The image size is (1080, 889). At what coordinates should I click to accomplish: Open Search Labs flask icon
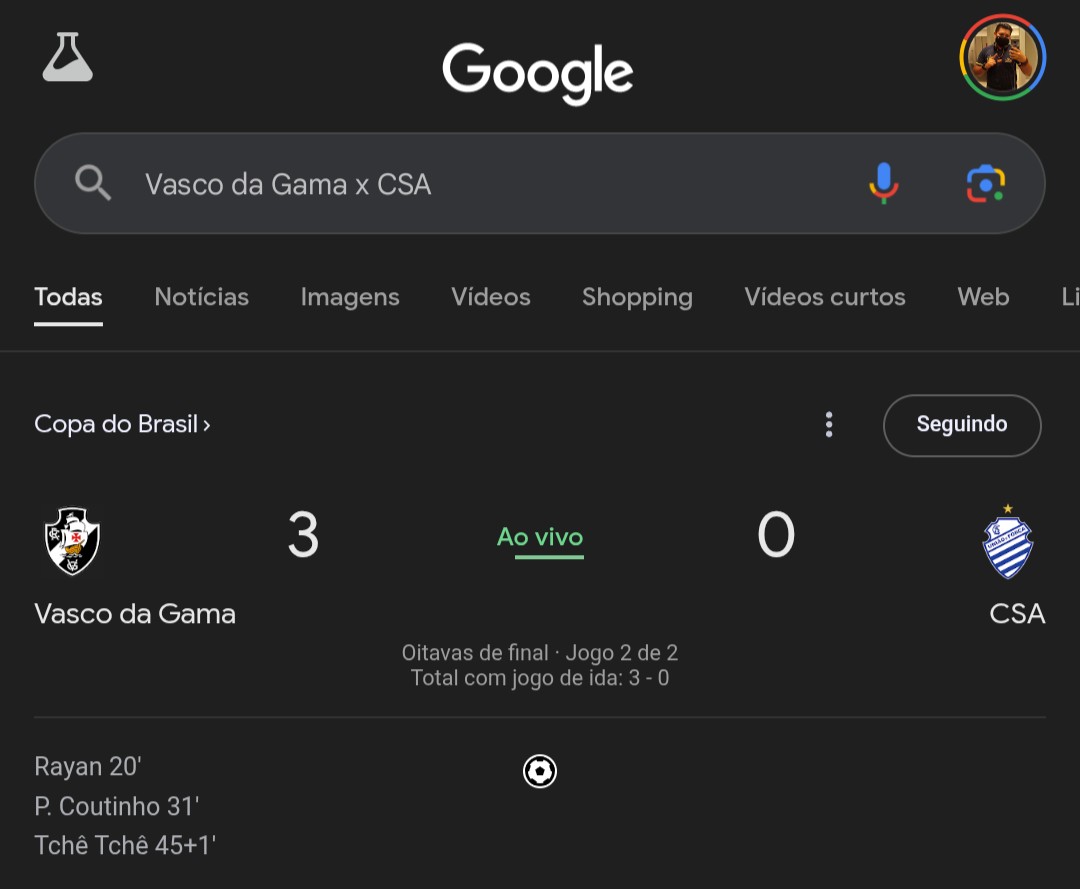pyautogui.click(x=68, y=57)
